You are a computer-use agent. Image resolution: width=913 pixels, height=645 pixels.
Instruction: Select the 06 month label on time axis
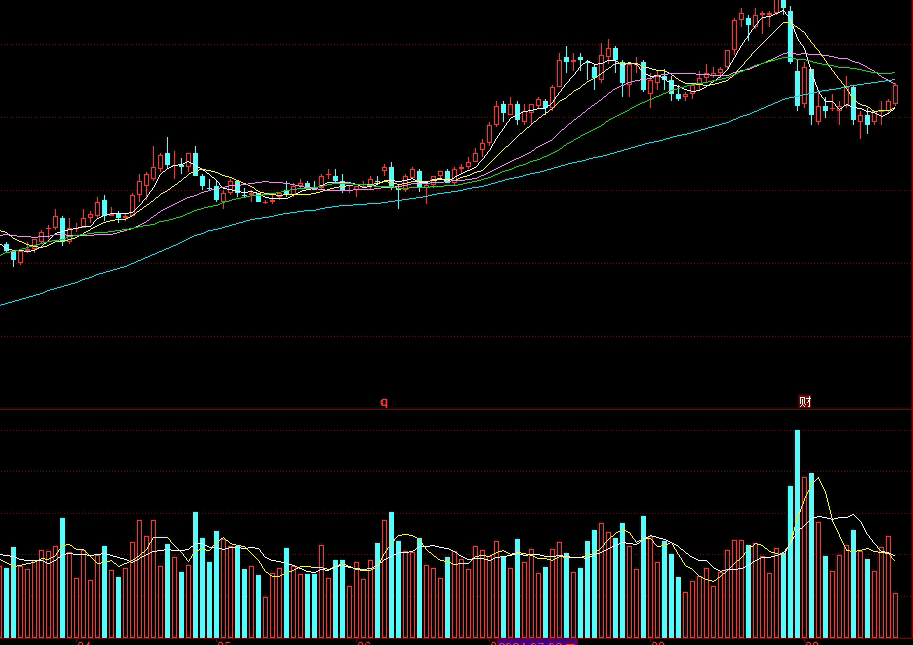pyautogui.click(x=364, y=643)
